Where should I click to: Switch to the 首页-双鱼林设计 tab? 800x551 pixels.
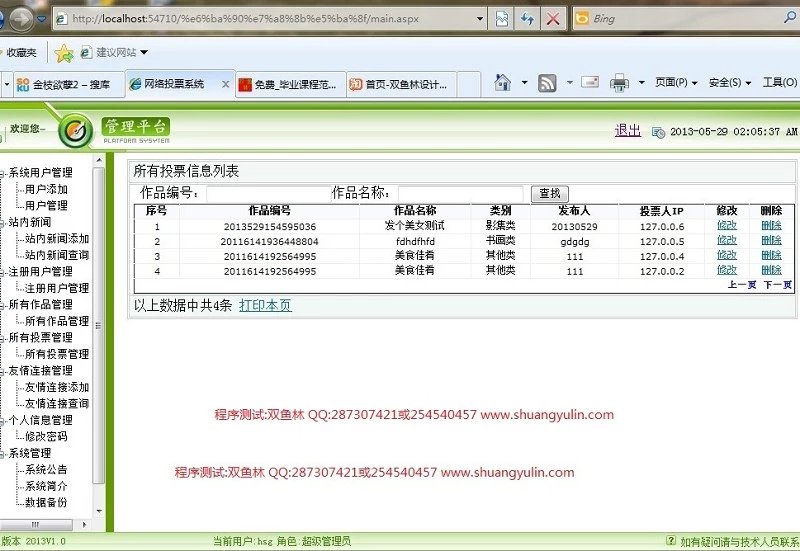(x=402, y=84)
